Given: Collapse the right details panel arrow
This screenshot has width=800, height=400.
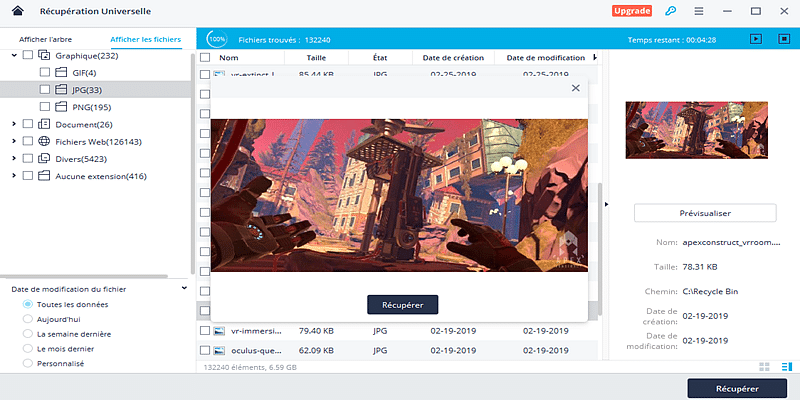Looking at the screenshot, I should (x=607, y=204).
